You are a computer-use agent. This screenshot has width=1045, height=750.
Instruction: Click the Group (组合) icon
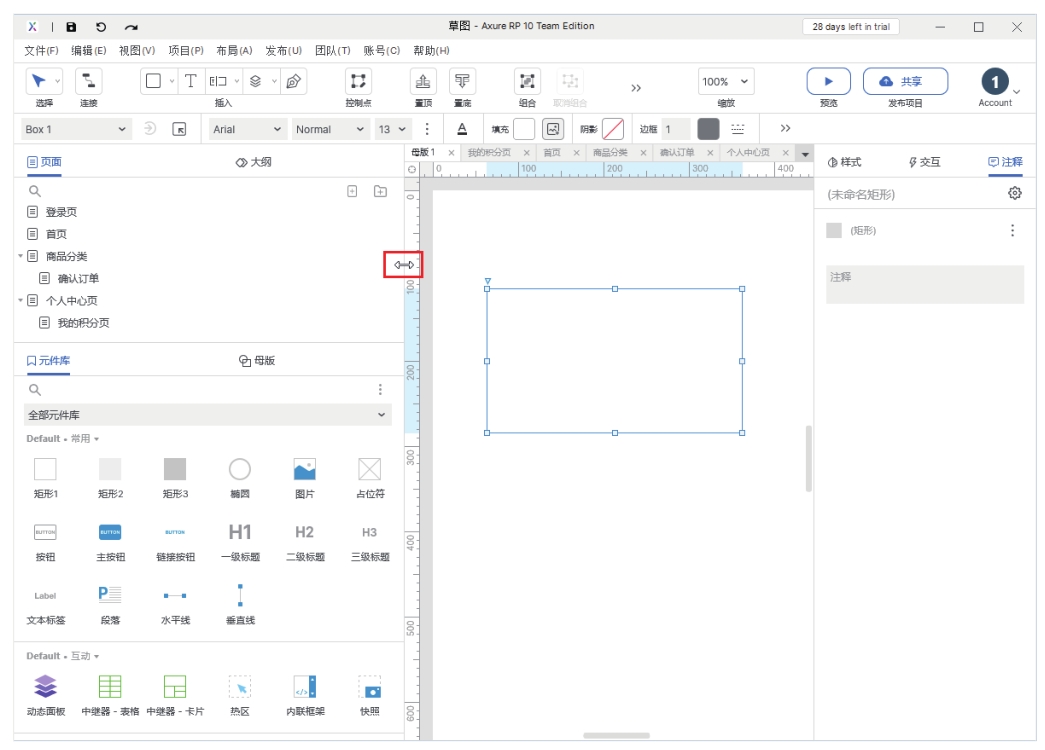(527, 82)
